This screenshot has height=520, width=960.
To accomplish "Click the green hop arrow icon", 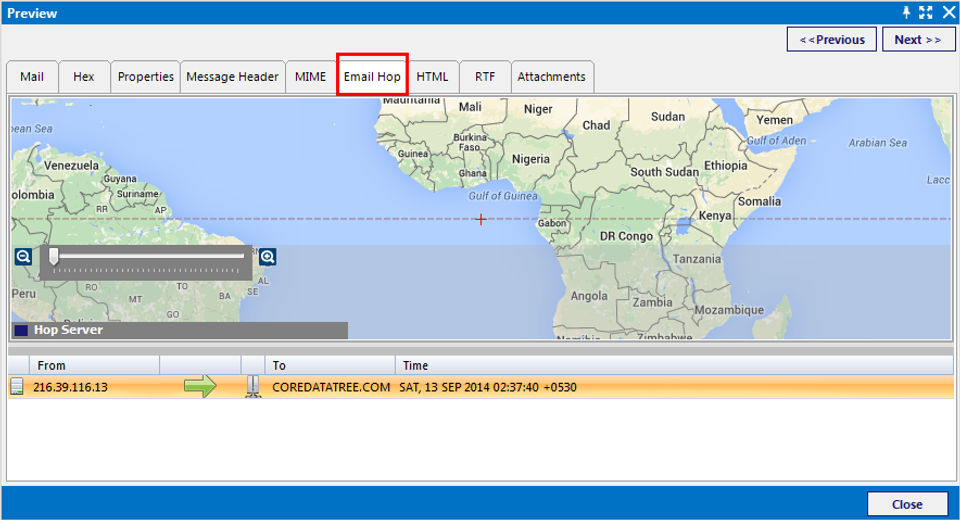I will (200, 386).
